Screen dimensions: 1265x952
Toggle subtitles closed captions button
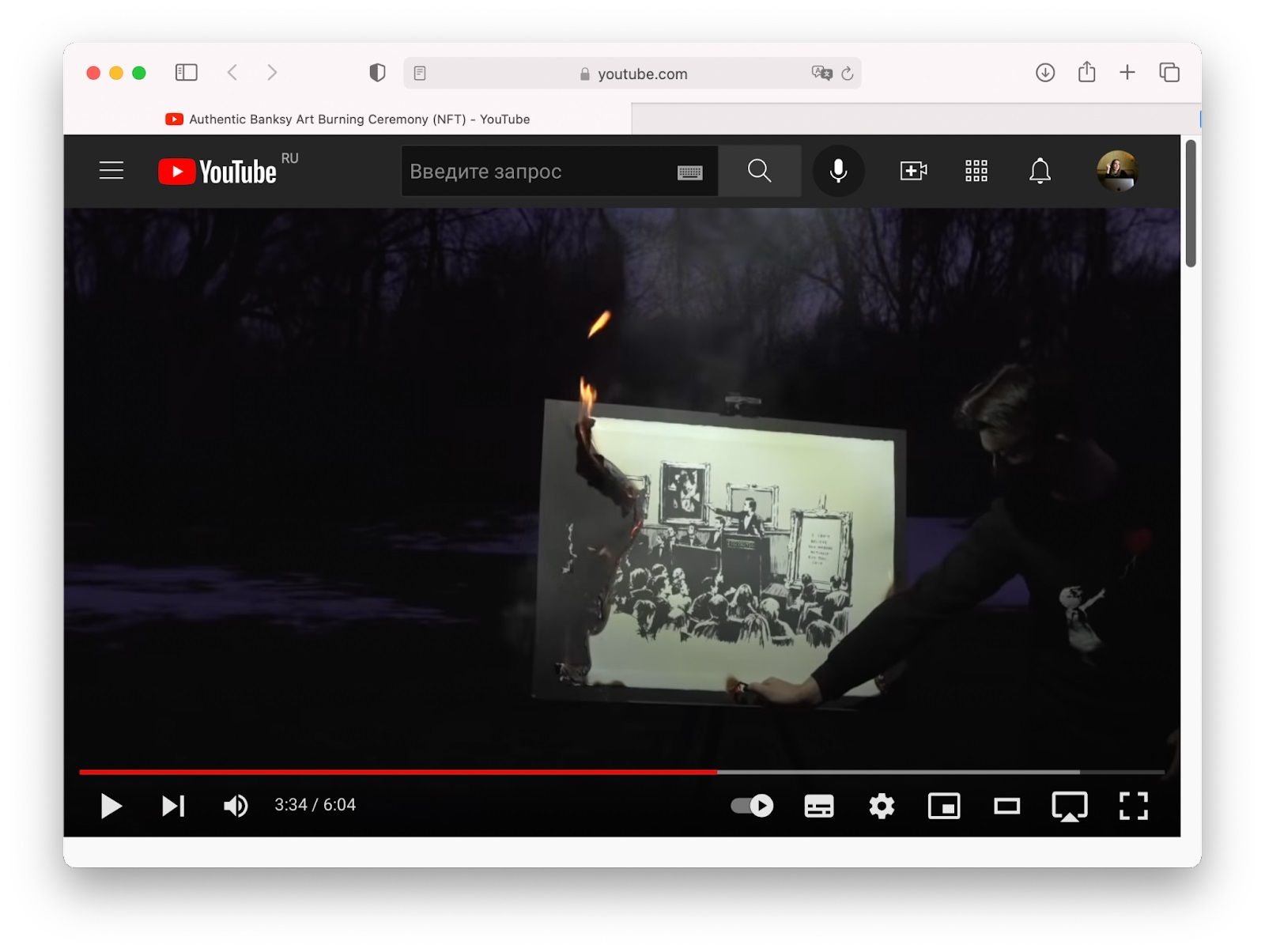pyautogui.click(x=818, y=806)
